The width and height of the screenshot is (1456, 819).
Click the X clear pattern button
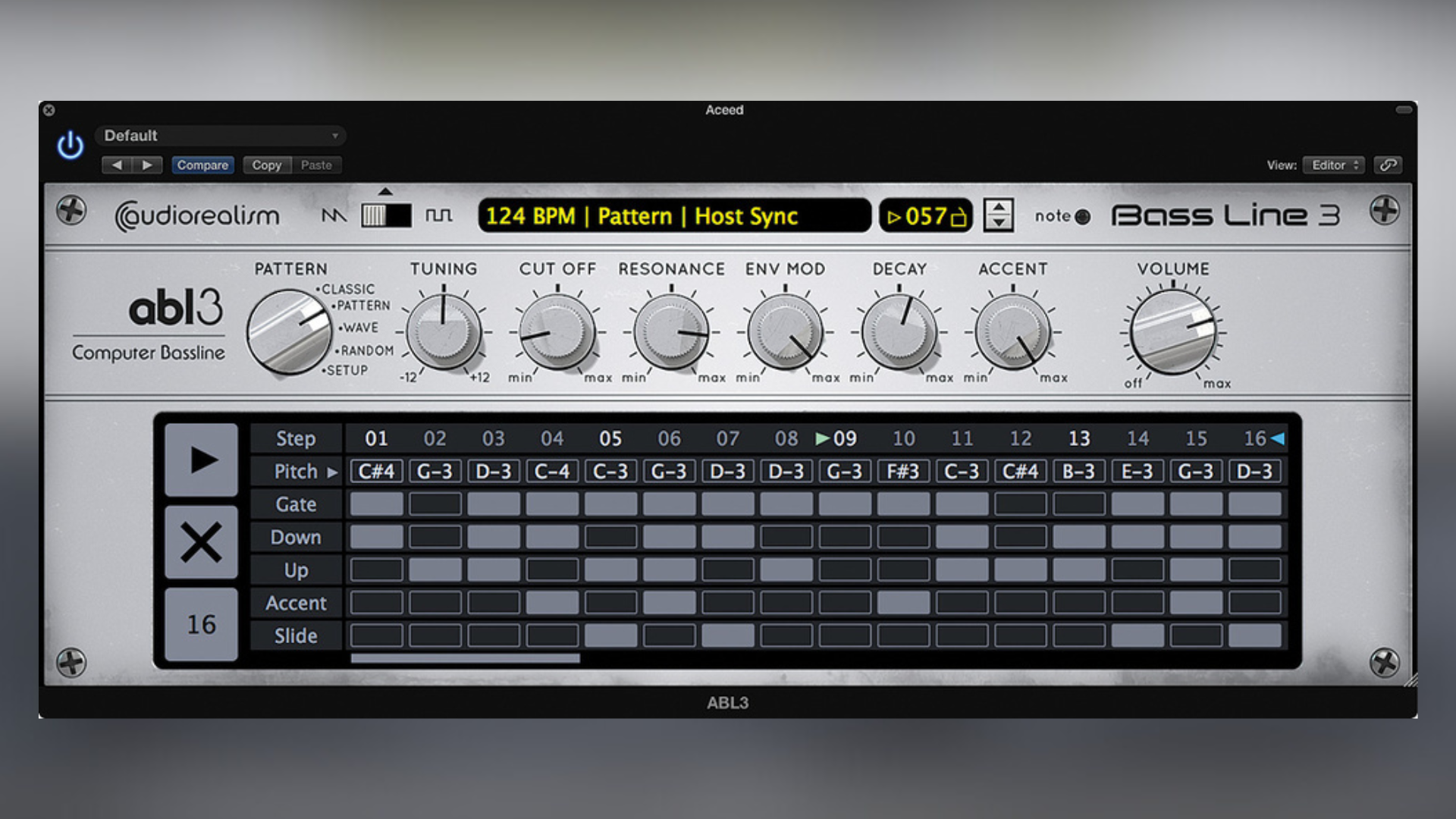(x=201, y=542)
